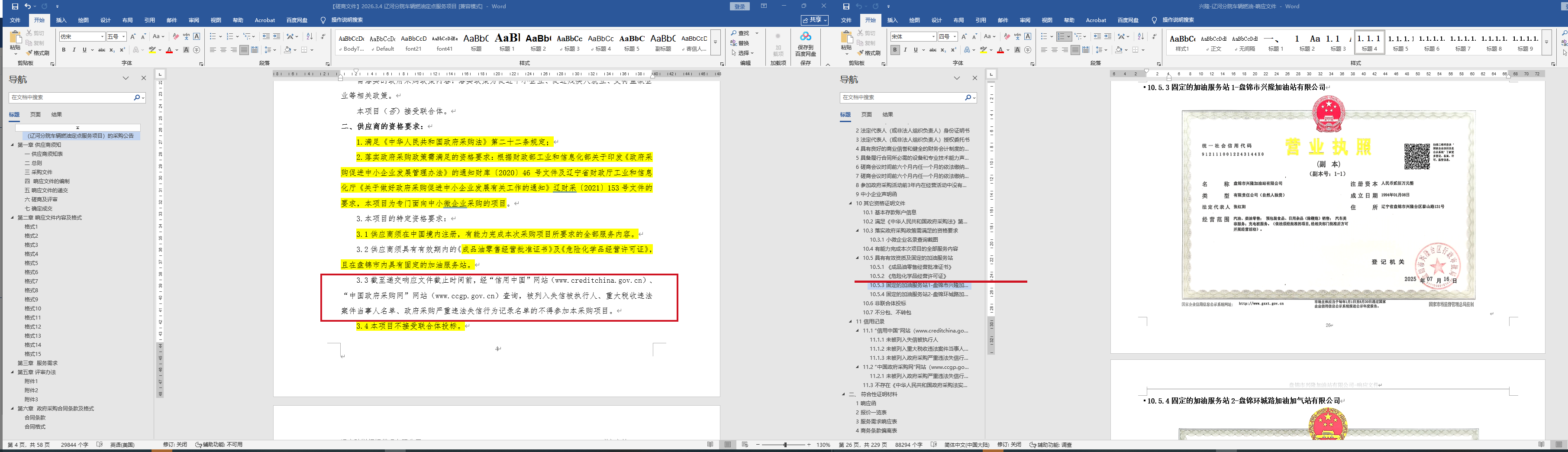Save the left Word document
Image resolution: width=1568 pixels, height=452 pixels.
[15, 6]
